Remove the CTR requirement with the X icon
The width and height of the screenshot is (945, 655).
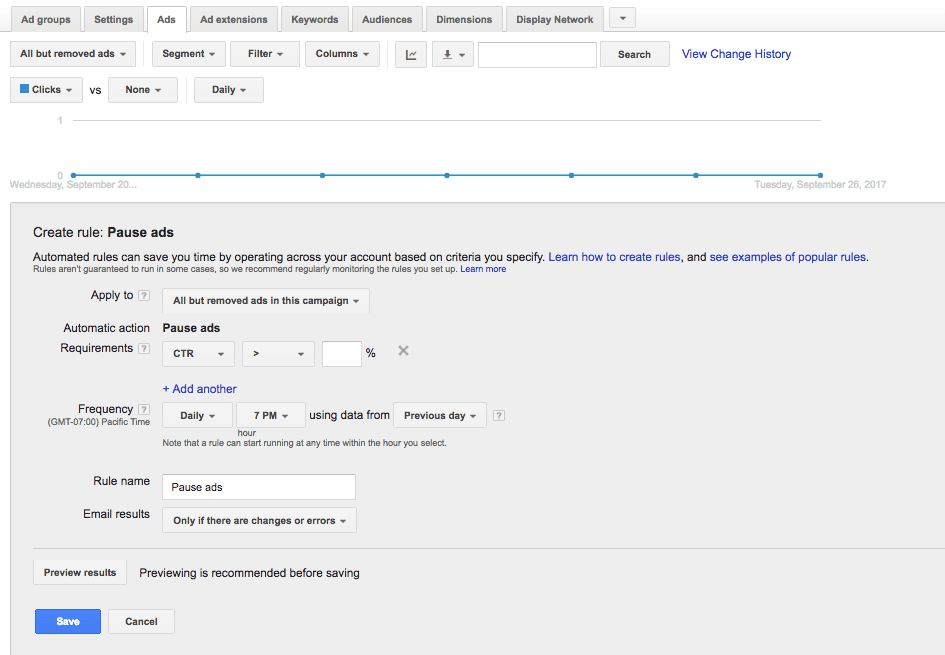pyautogui.click(x=403, y=351)
